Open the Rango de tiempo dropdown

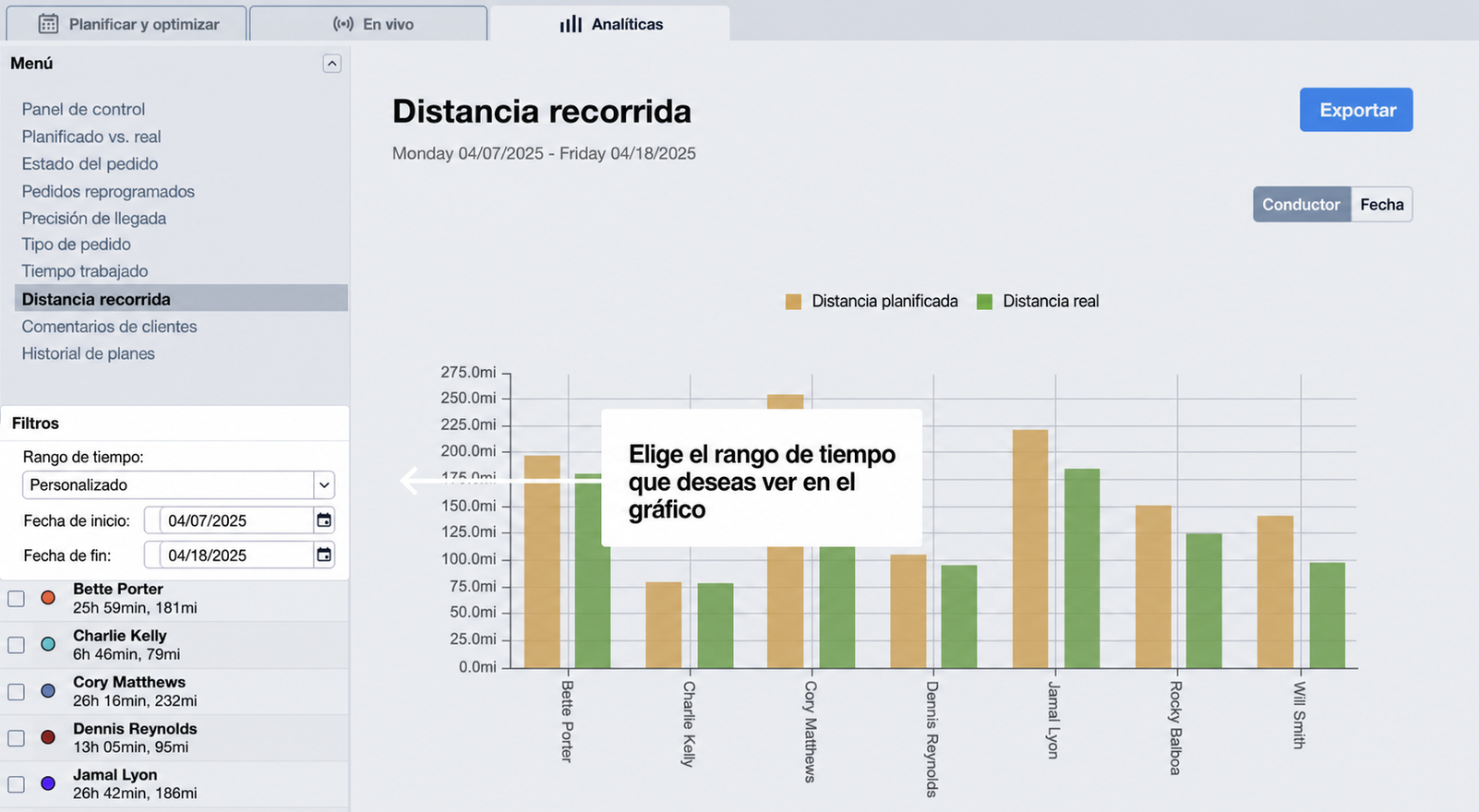pos(178,484)
